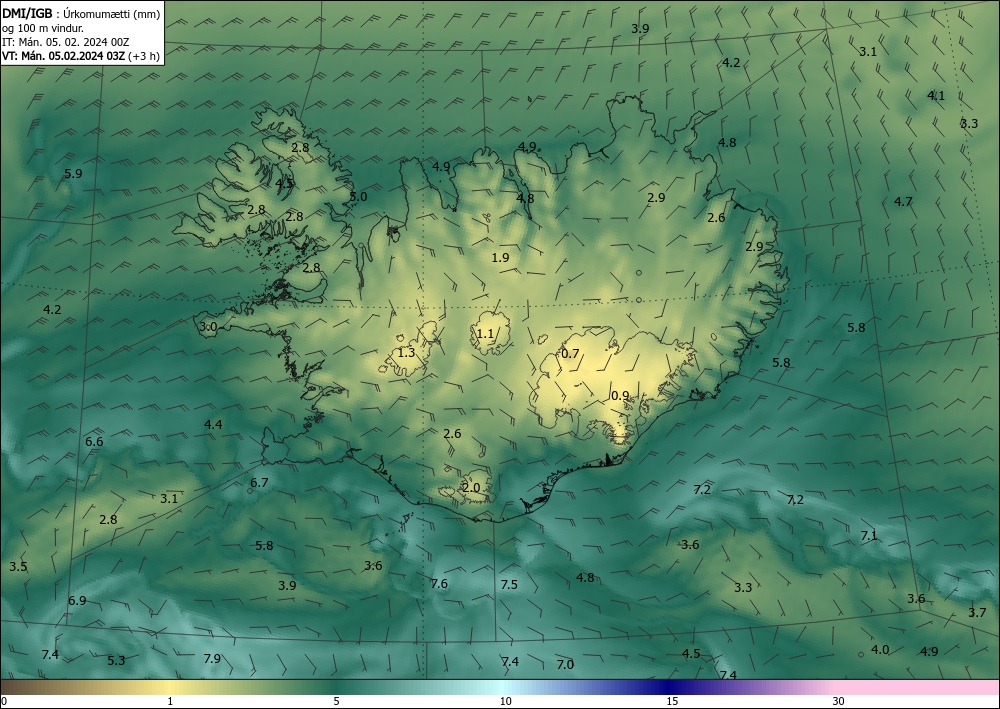Click the 7.6 value south of Iceland

click(x=439, y=583)
